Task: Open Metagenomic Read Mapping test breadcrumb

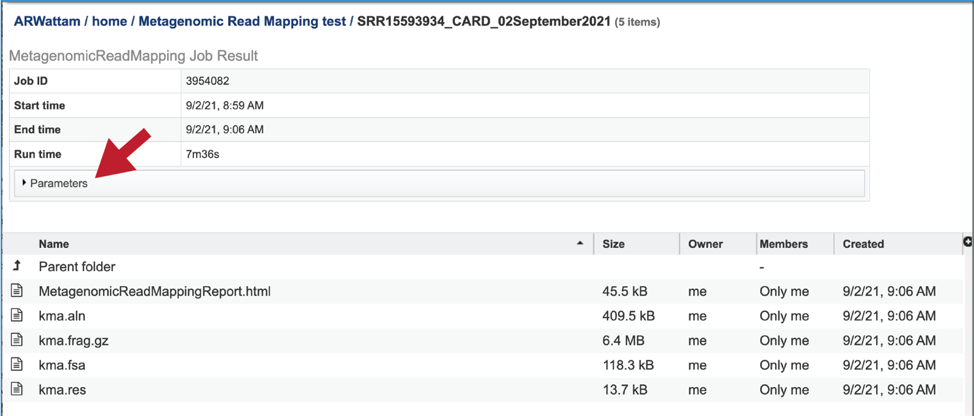Action: click(242, 22)
